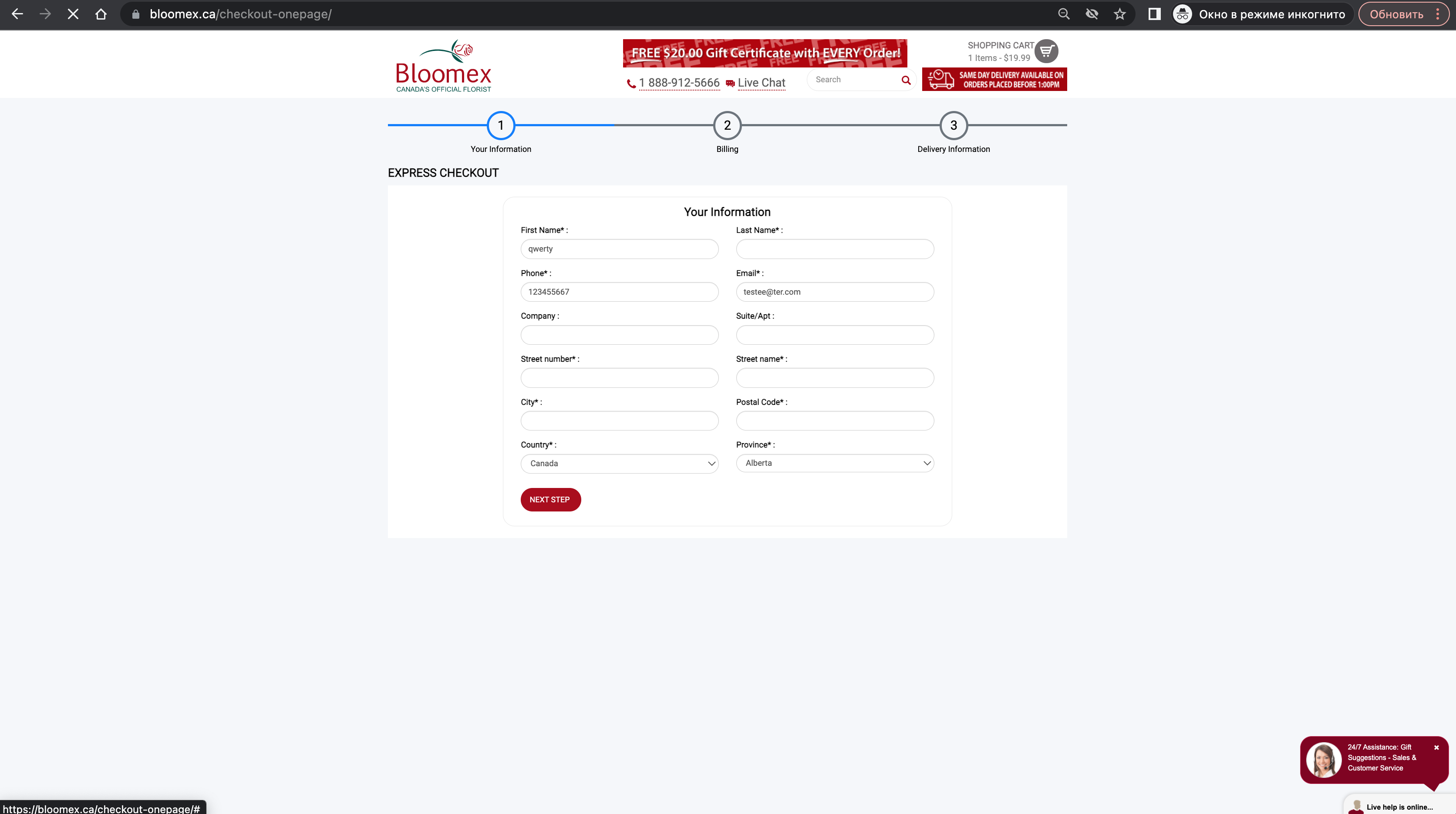Open the browser home page icon

coord(101,14)
